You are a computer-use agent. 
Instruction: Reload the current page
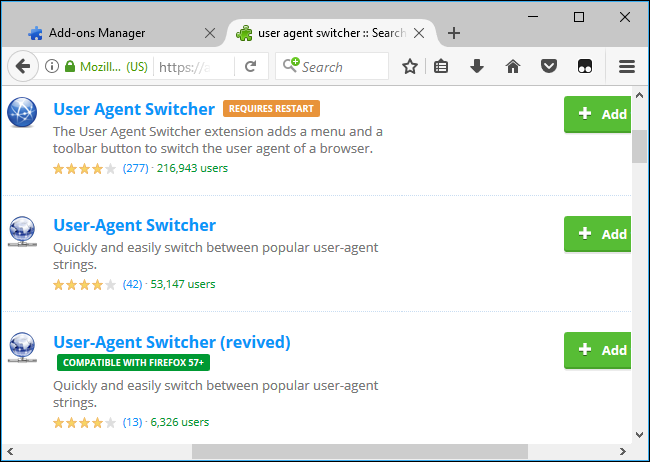click(250, 66)
